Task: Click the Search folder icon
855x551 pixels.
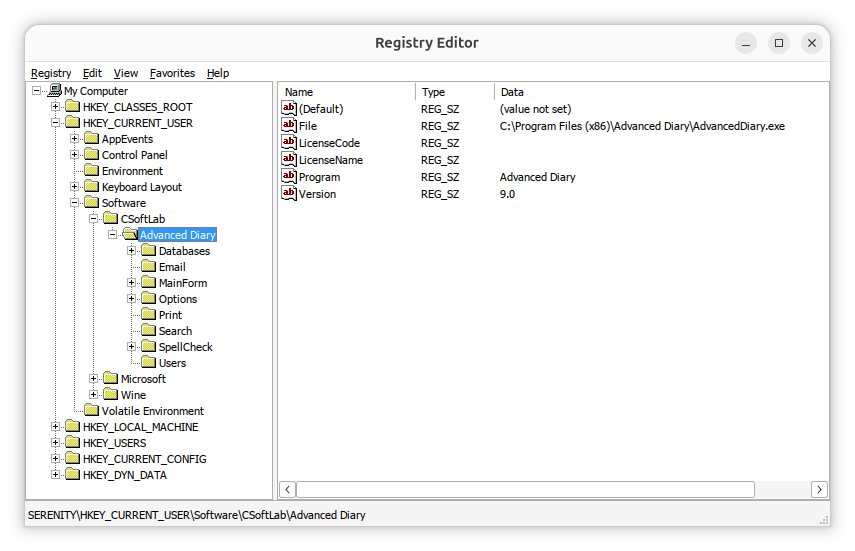Action: click(149, 330)
